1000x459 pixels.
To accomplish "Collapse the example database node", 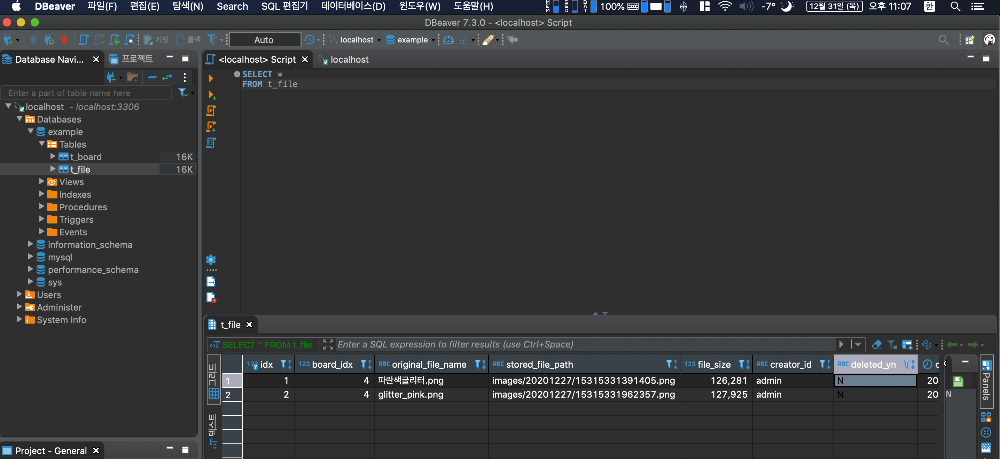I will point(31,131).
